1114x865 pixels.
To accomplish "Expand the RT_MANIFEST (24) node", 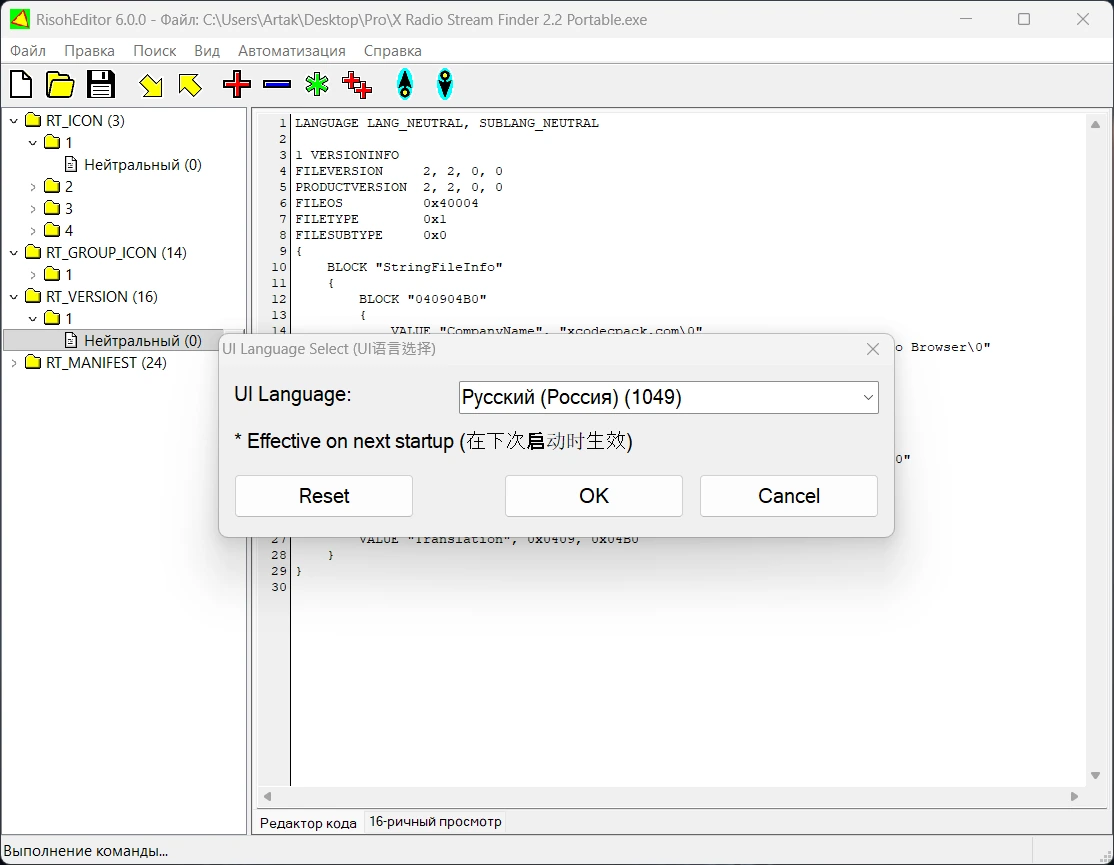I will point(13,363).
